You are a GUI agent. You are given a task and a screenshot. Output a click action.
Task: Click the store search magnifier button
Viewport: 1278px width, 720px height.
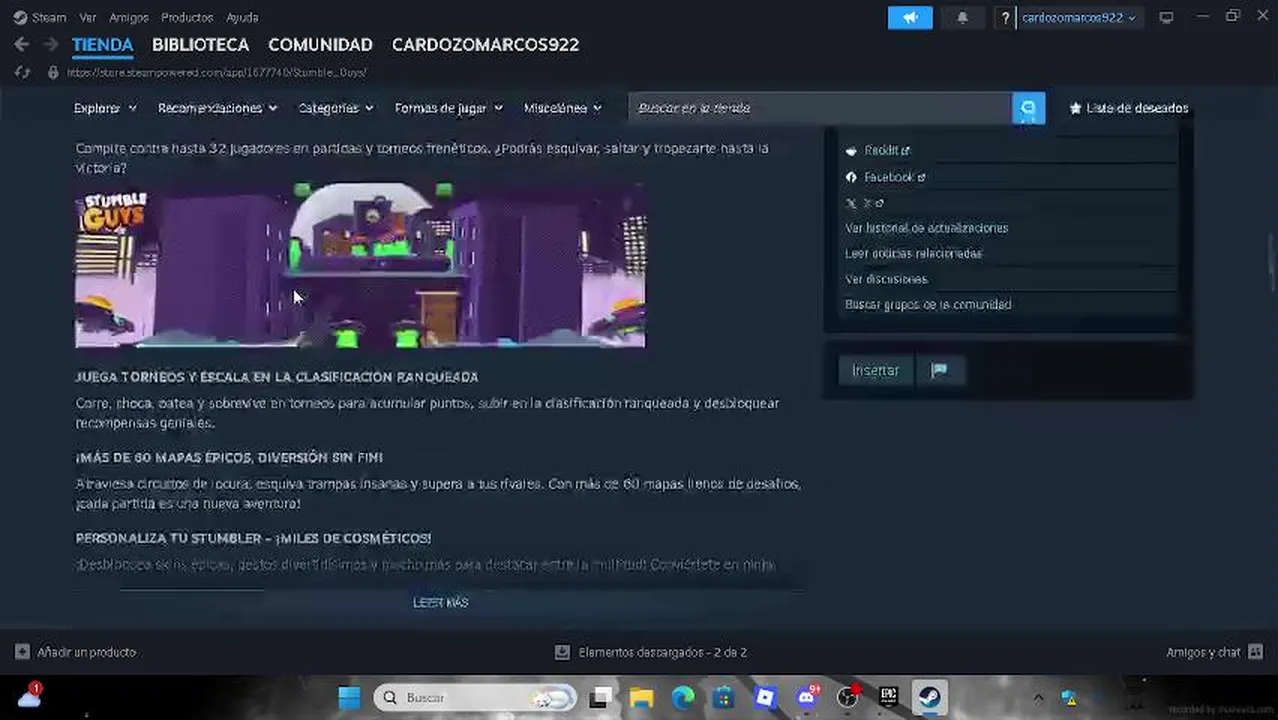point(1028,108)
